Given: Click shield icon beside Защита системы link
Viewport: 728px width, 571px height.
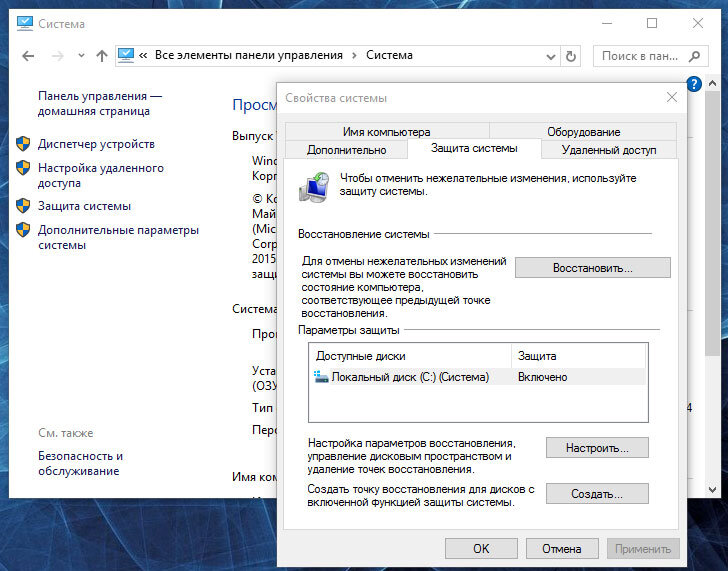Looking at the screenshot, I should pos(23,205).
